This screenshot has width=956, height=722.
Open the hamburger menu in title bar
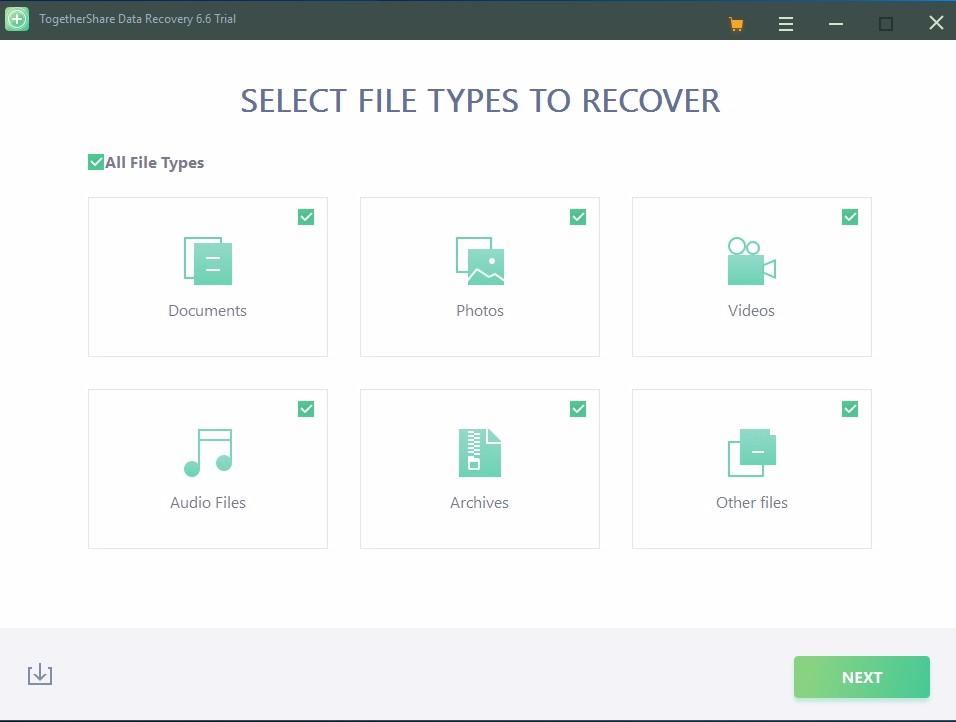[x=786, y=24]
